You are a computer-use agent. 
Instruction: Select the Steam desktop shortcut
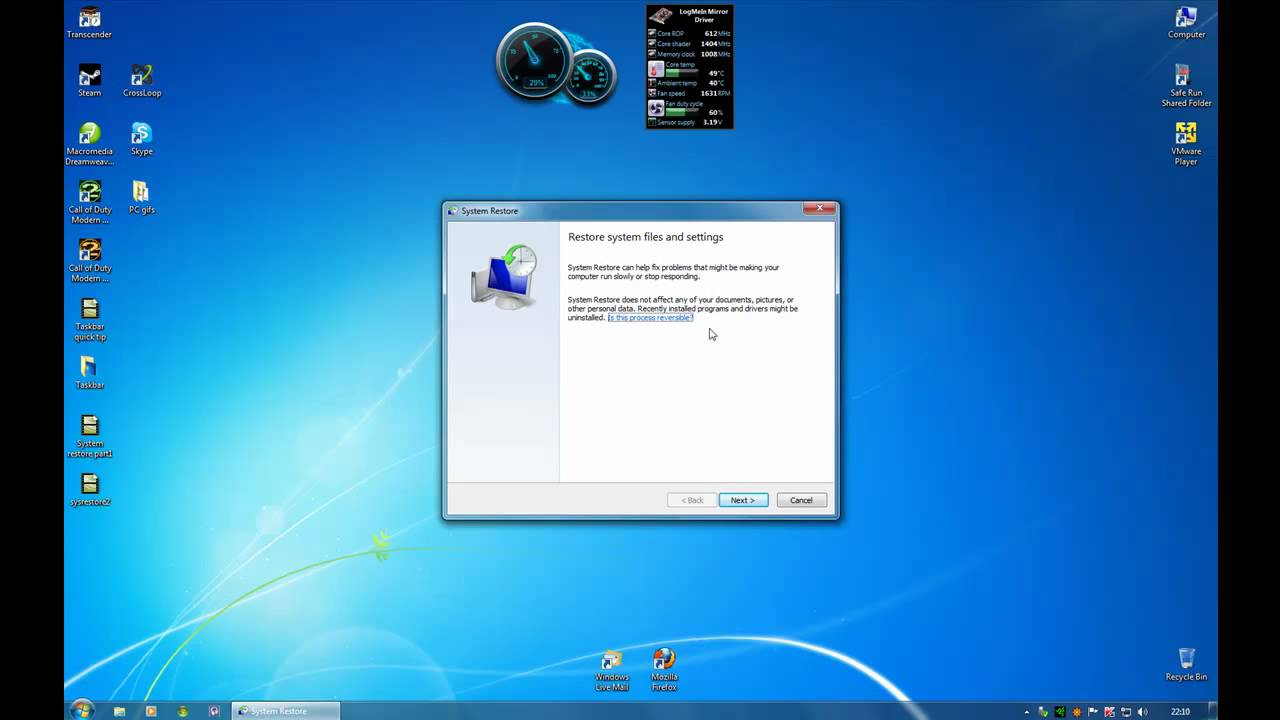coord(89,81)
